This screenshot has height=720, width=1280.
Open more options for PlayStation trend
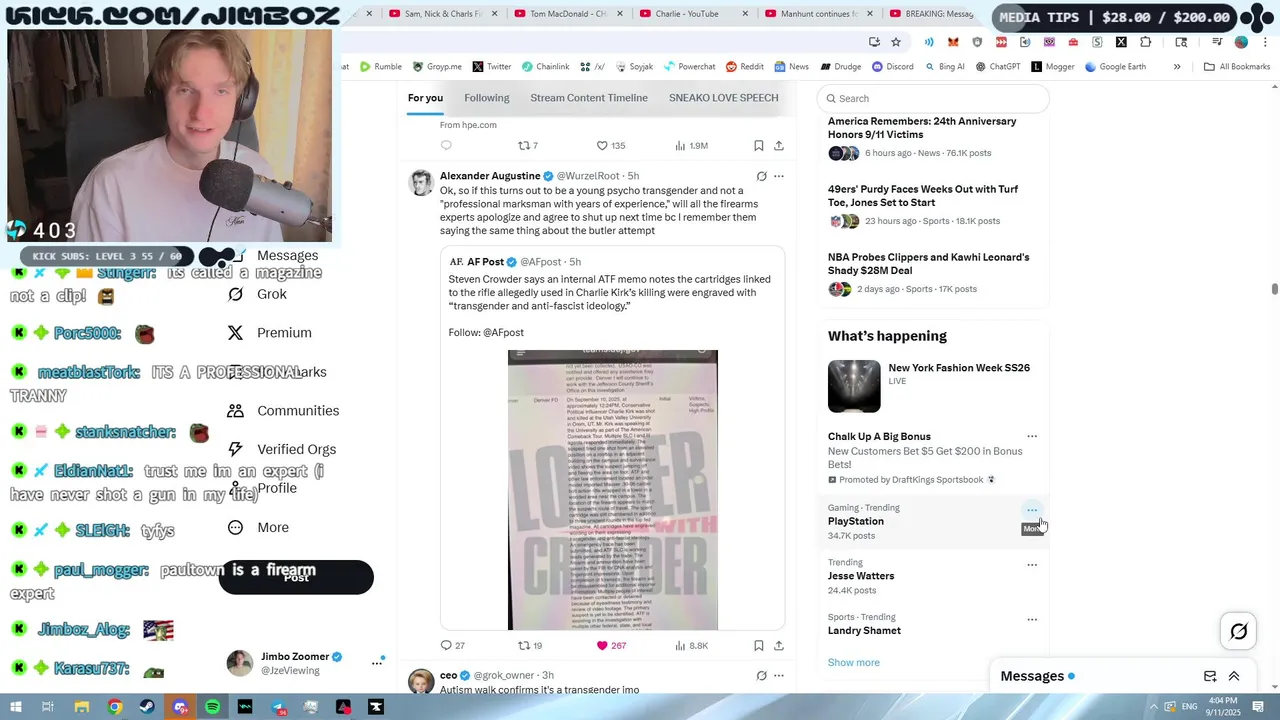(1032, 510)
